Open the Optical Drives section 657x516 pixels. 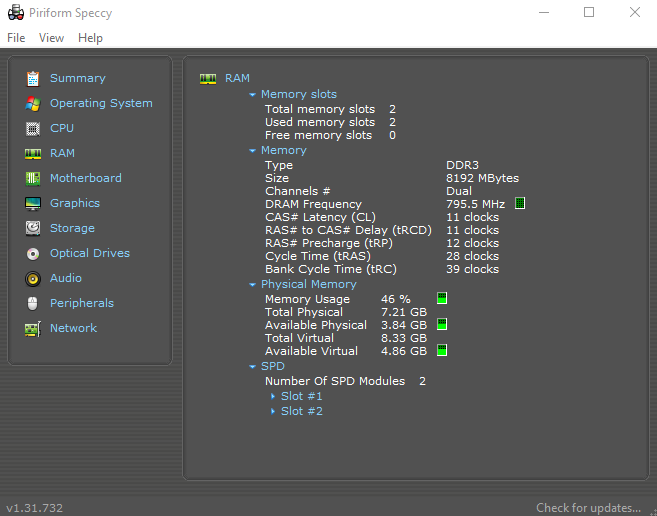coord(90,253)
